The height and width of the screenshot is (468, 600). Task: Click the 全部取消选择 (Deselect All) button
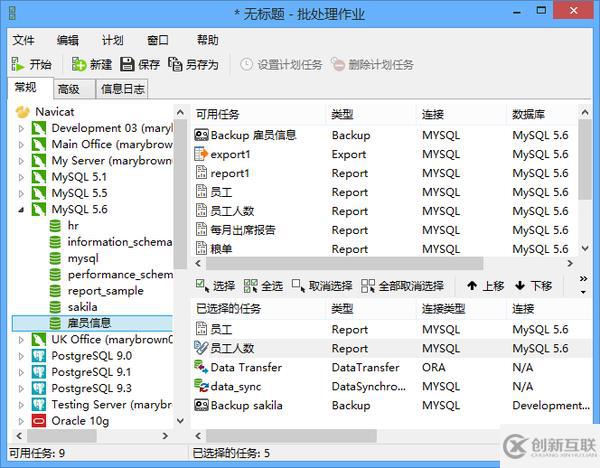coord(403,286)
